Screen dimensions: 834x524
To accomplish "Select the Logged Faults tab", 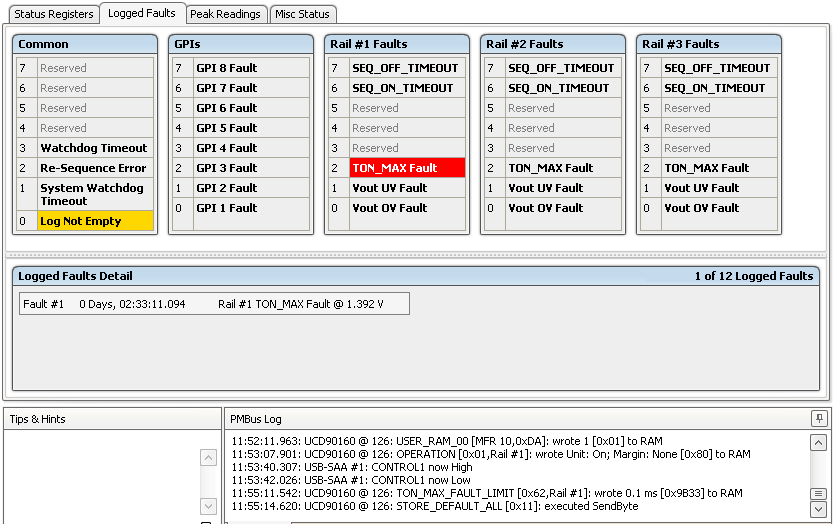I will tap(141, 13).
